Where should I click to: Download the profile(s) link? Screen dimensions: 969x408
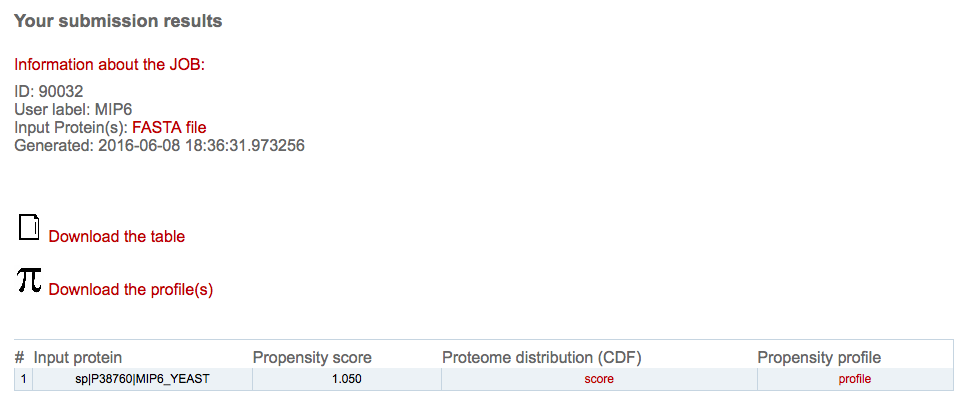pos(131,289)
